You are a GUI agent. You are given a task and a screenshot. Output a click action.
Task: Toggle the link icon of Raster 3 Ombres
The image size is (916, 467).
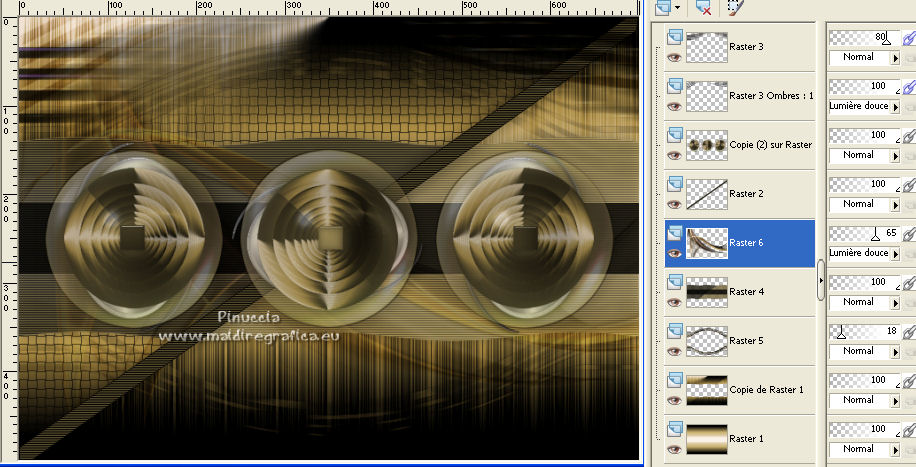coord(909,88)
